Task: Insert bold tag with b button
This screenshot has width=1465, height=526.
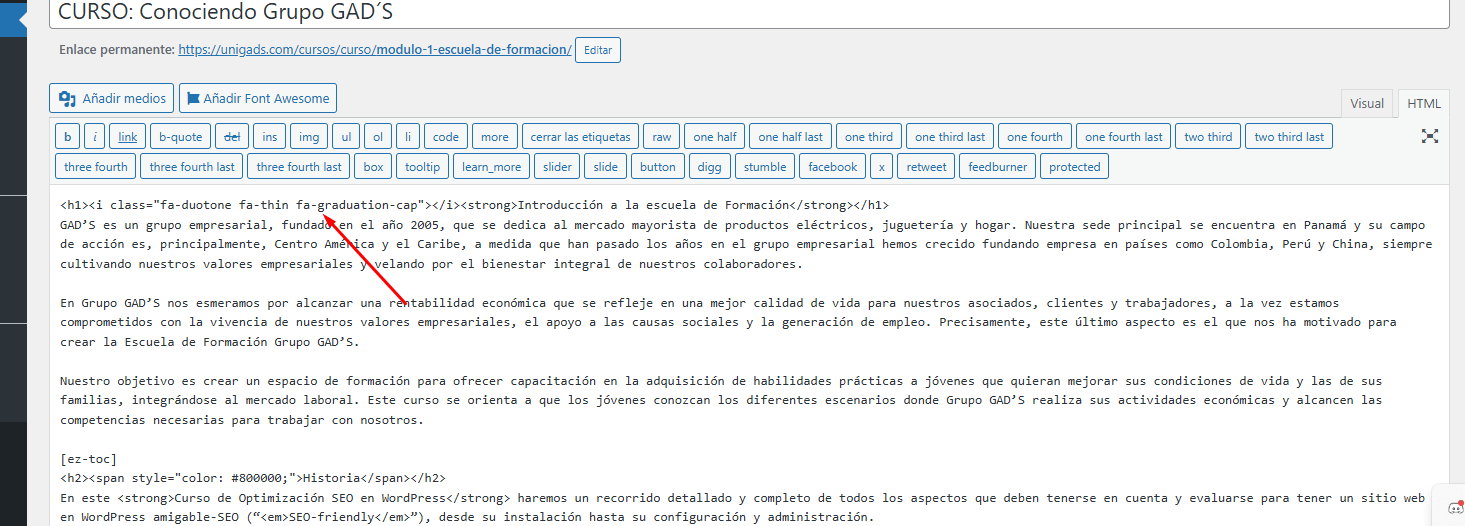Action: pos(68,137)
